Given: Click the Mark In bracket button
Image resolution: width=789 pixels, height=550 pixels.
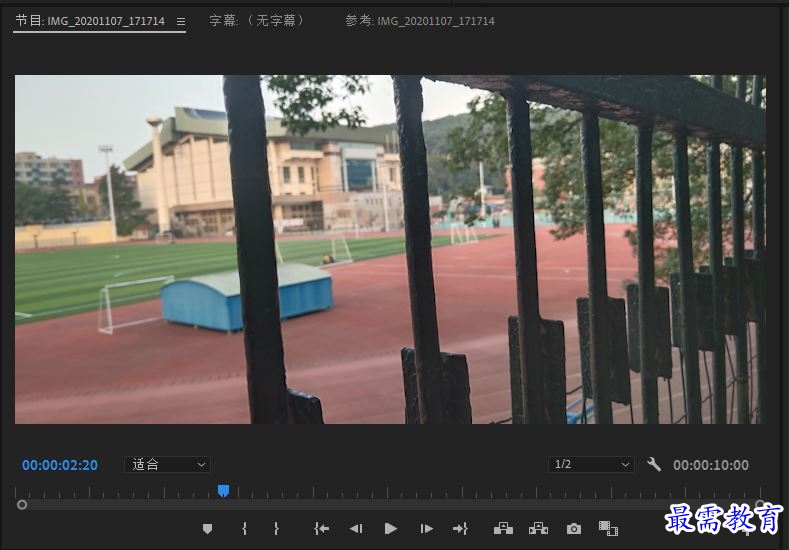Looking at the screenshot, I should click(245, 528).
